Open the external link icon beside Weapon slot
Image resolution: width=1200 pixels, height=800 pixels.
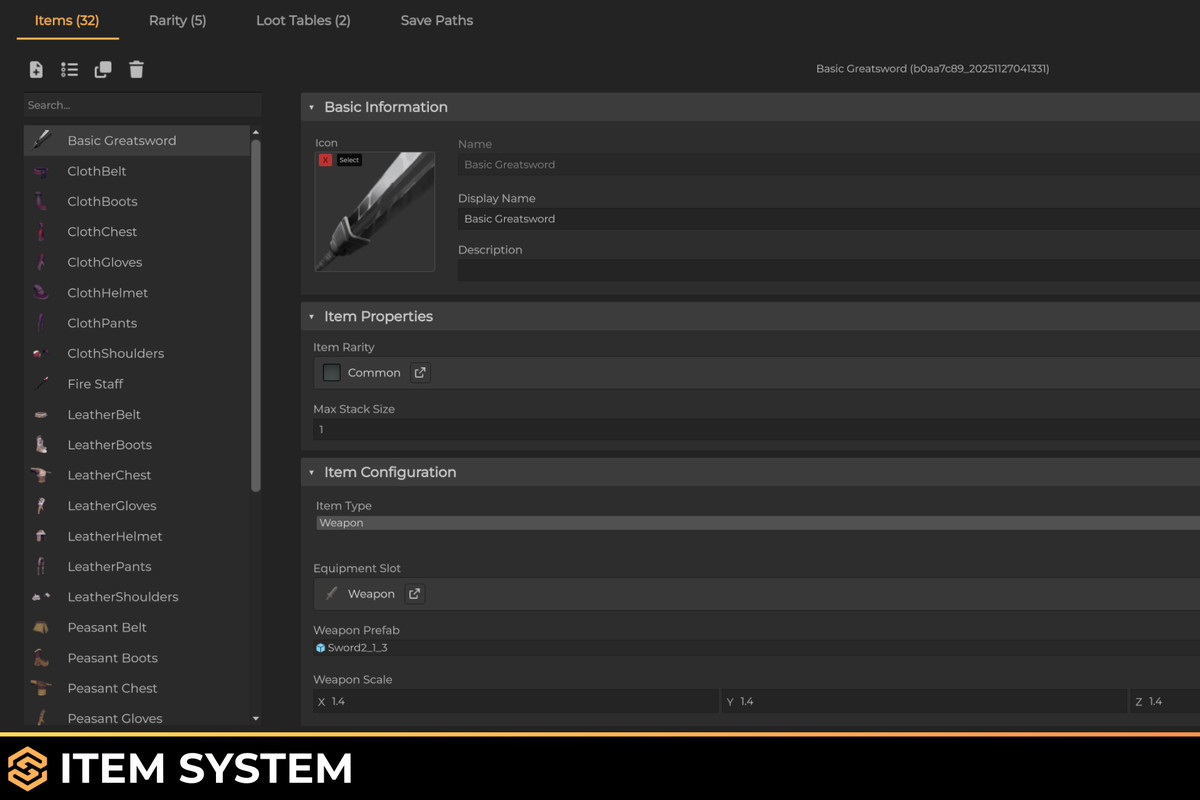click(414, 593)
